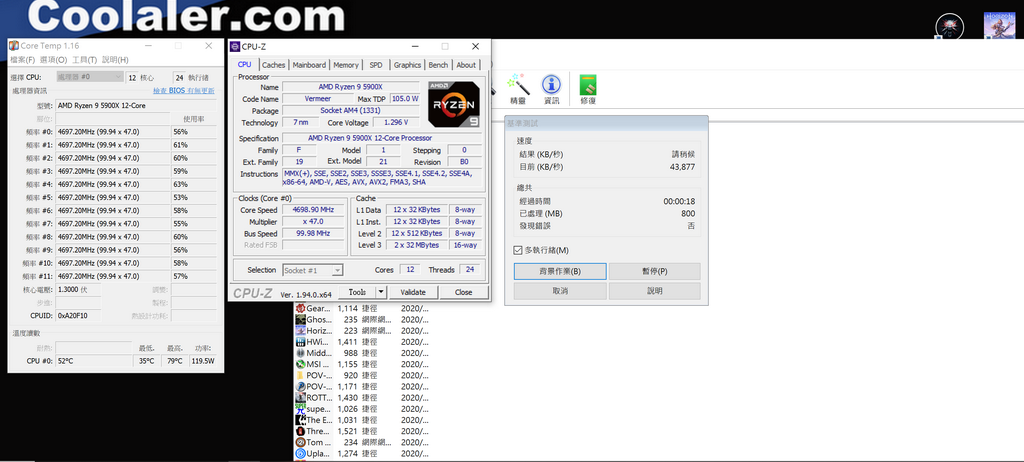Click the Max TDP 105.0 W value
Viewport: 1024px width, 462px height.
pyautogui.click(x=405, y=99)
